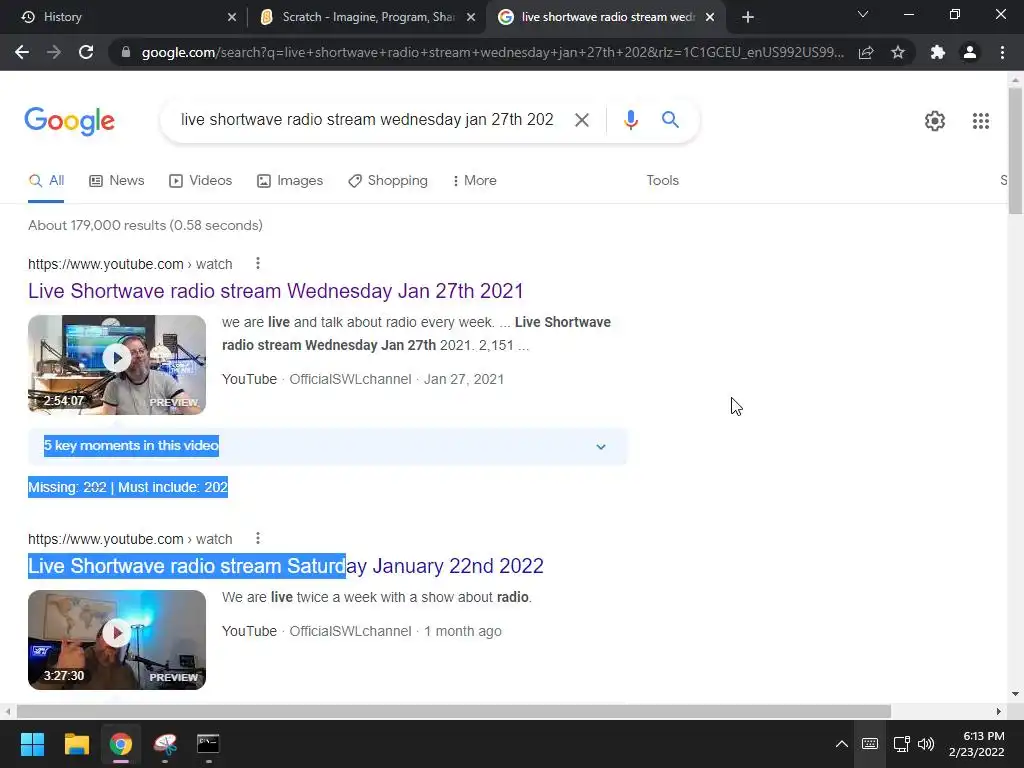1024x768 pixels.
Task: Start voice search with microphone
Action: click(630, 120)
